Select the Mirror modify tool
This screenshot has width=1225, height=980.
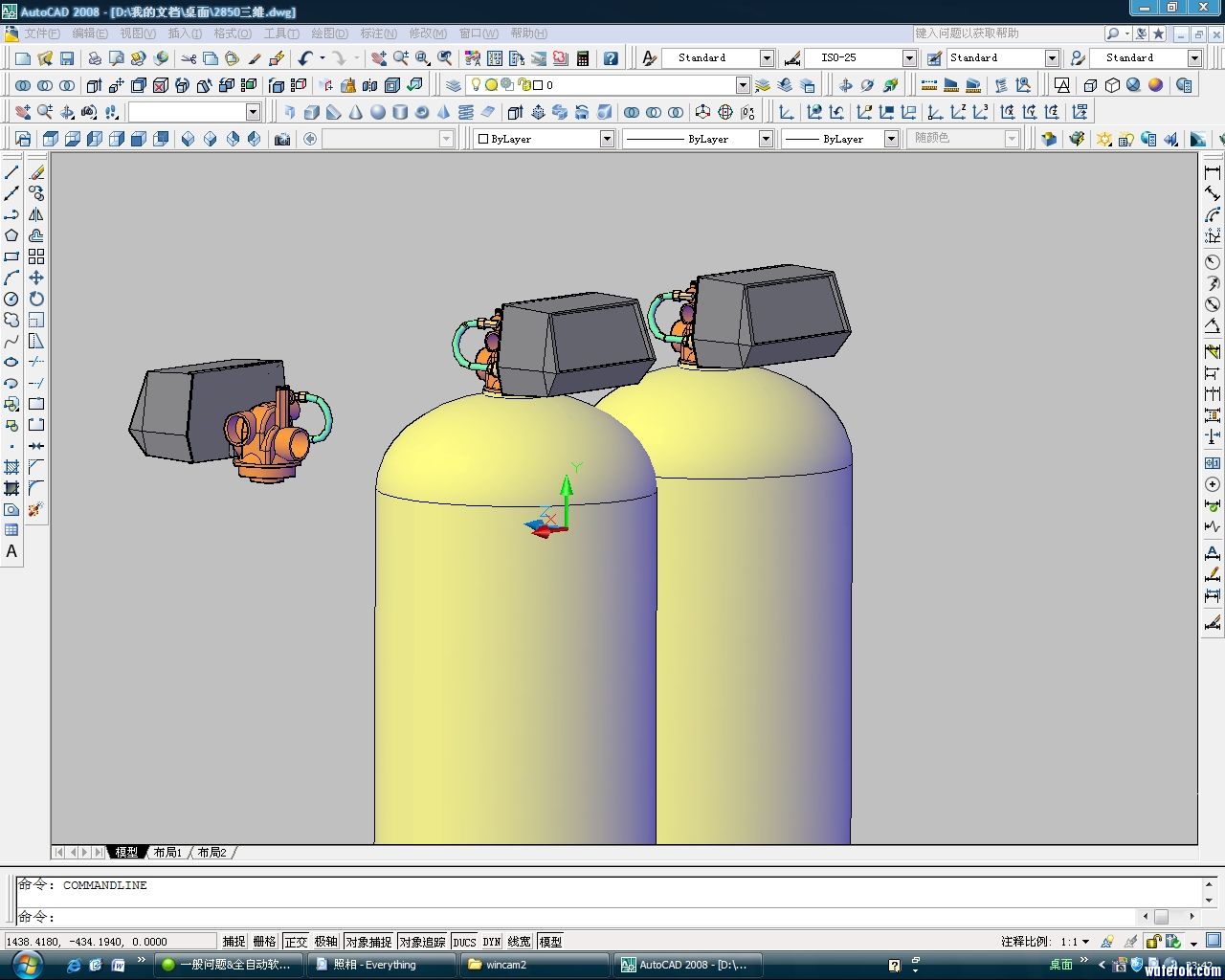[36, 215]
